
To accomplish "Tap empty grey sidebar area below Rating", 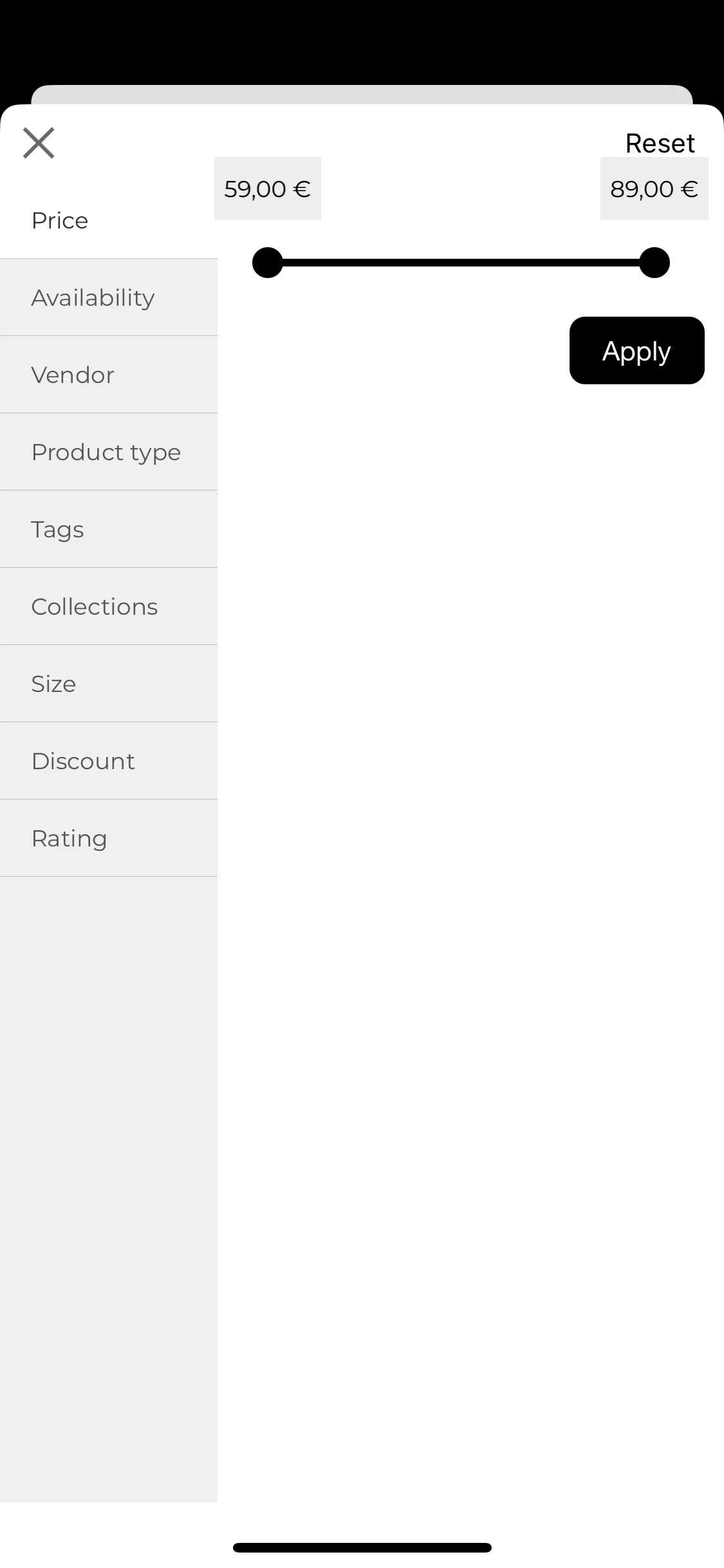I will point(109,1190).
